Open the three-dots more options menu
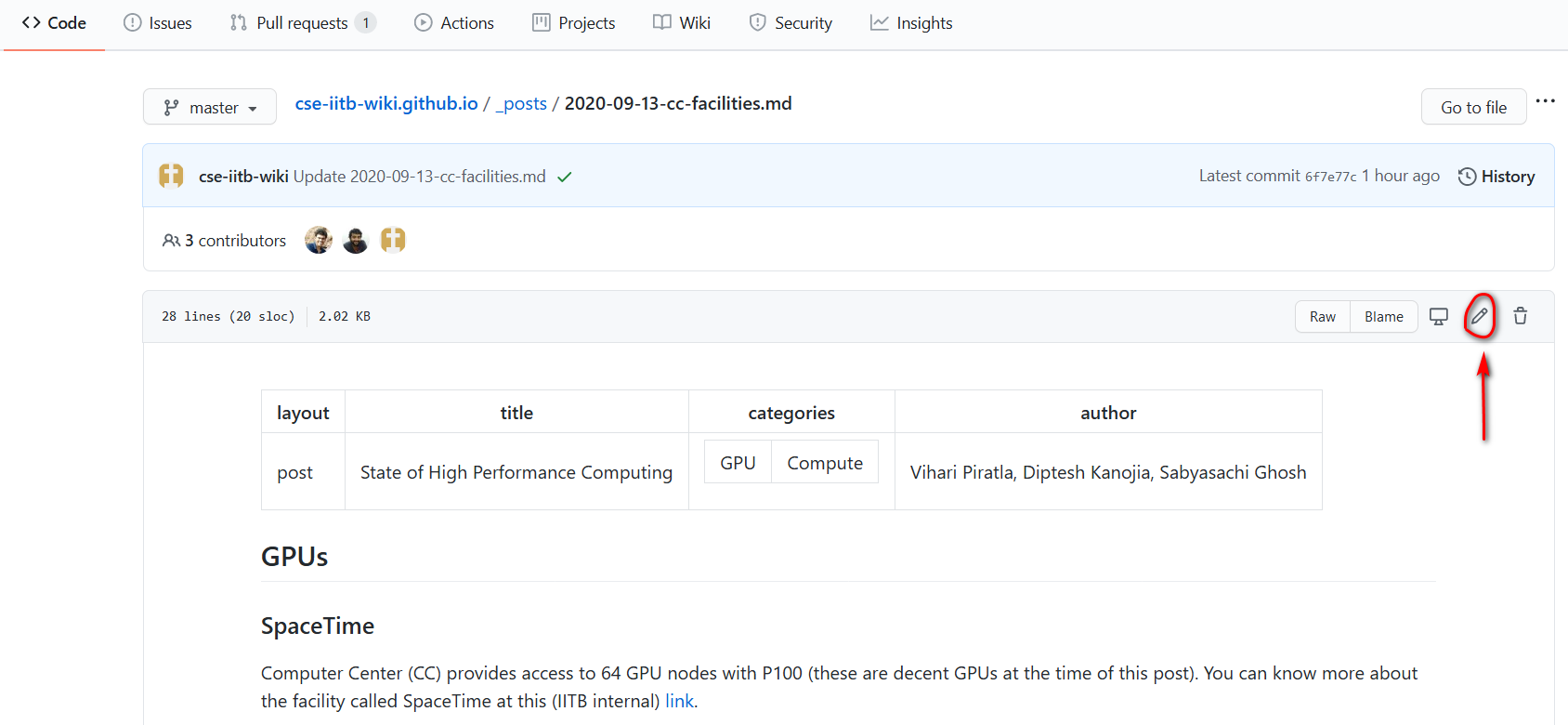Screen dimensions: 1568x725 point(1546,100)
